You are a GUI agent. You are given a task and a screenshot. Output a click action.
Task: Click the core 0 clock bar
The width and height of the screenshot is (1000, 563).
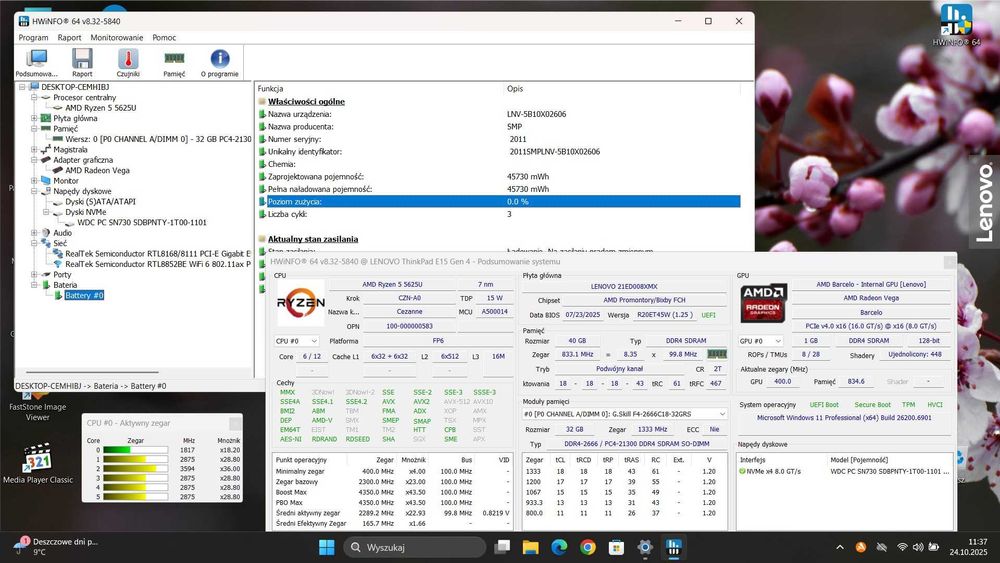[x=135, y=450]
